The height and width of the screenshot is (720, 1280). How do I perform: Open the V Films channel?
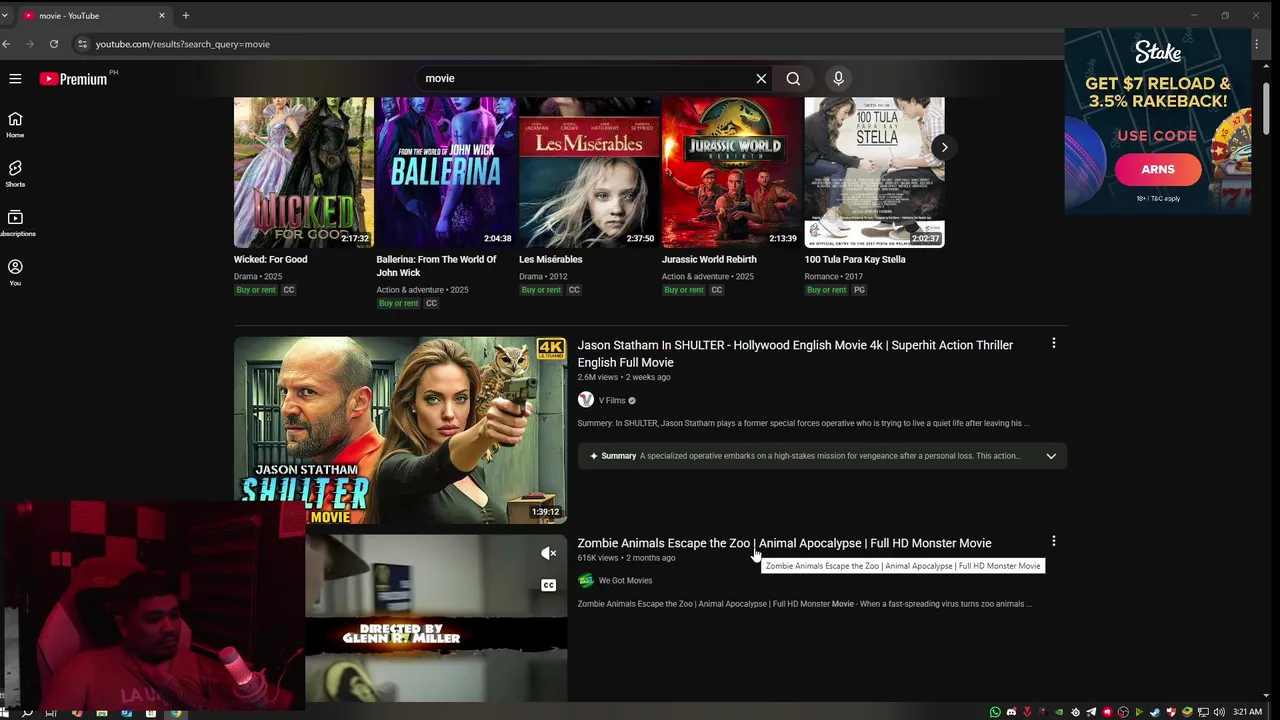point(612,400)
